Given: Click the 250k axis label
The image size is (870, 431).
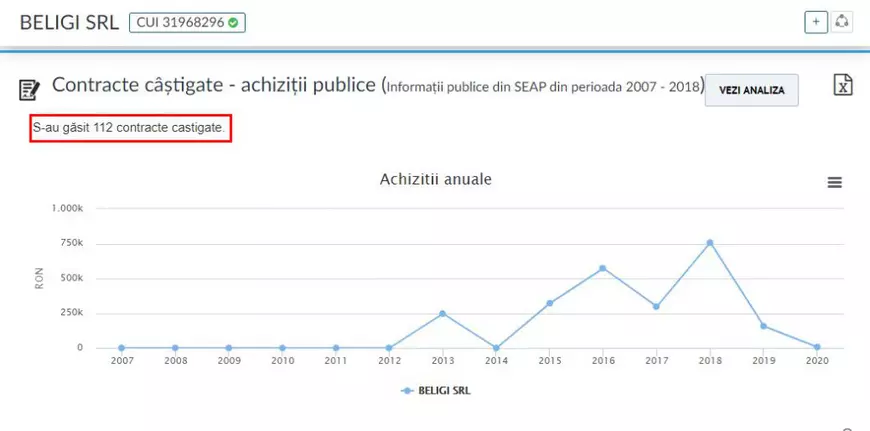Looking at the screenshot, I should (72, 313).
